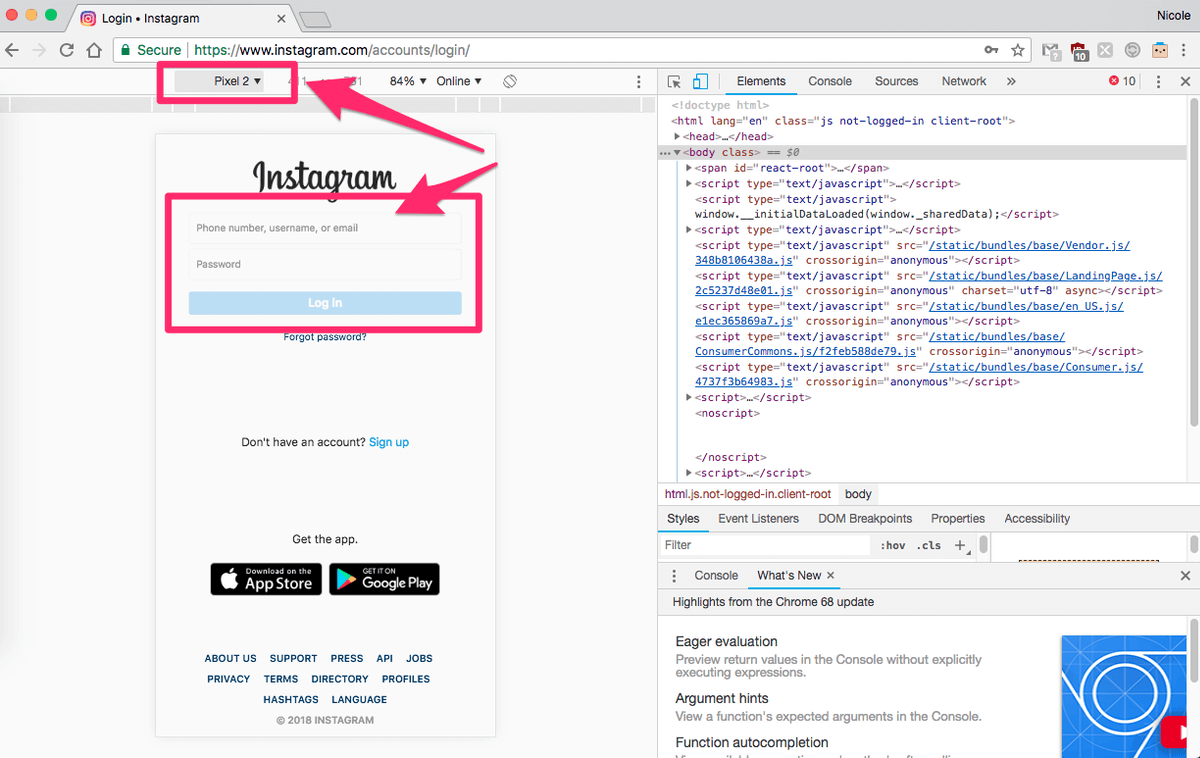Open the Accessibility tab
This screenshot has width=1200, height=758.
(x=1037, y=519)
